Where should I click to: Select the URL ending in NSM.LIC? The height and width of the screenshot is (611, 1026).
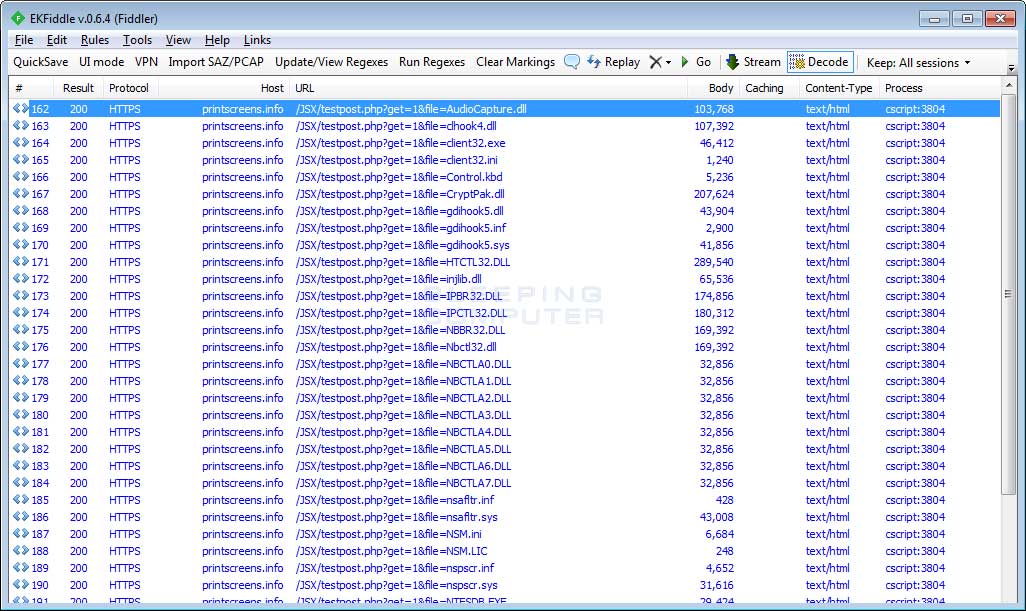click(x=391, y=551)
